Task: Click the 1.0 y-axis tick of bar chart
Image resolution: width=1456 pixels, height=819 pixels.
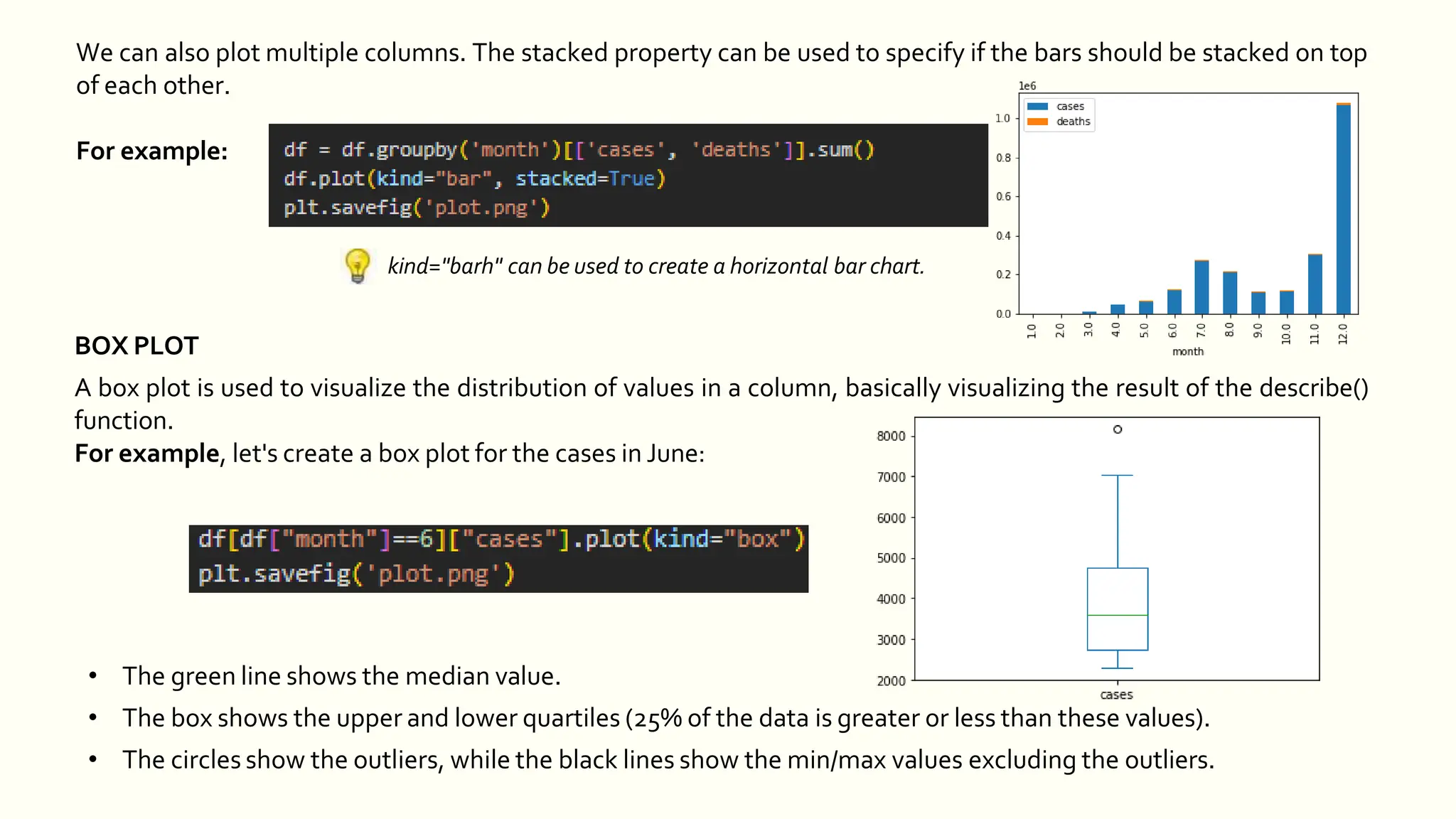Action: [1003, 118]
